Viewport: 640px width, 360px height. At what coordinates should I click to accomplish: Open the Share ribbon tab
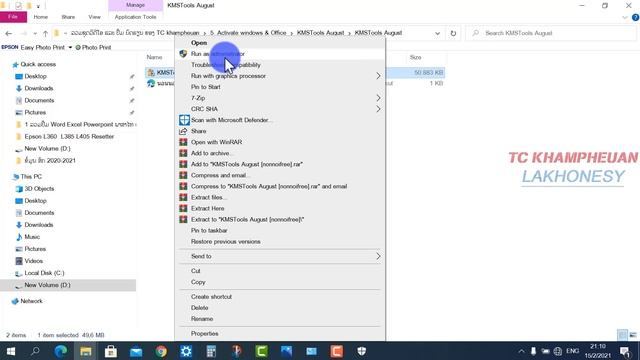click(x=68, y=17)
